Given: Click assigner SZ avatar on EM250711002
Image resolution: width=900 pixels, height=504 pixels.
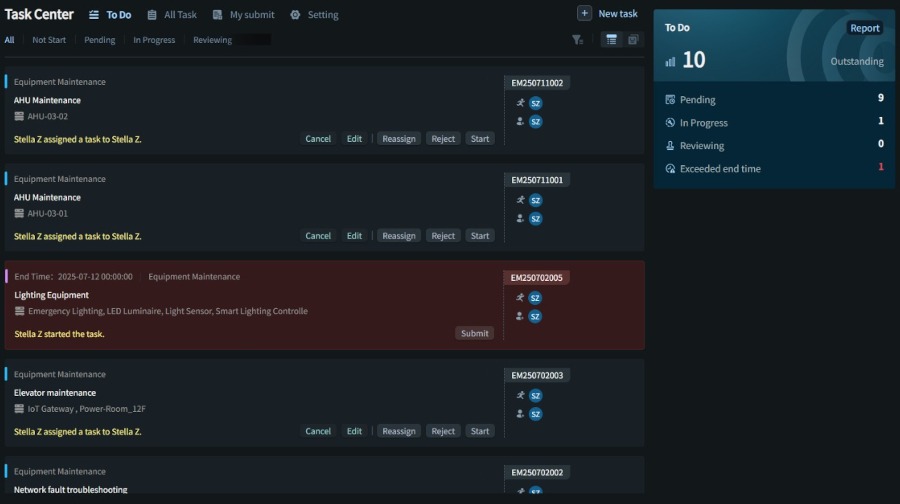Looking at the screenshot, I should tap(536, 103).
